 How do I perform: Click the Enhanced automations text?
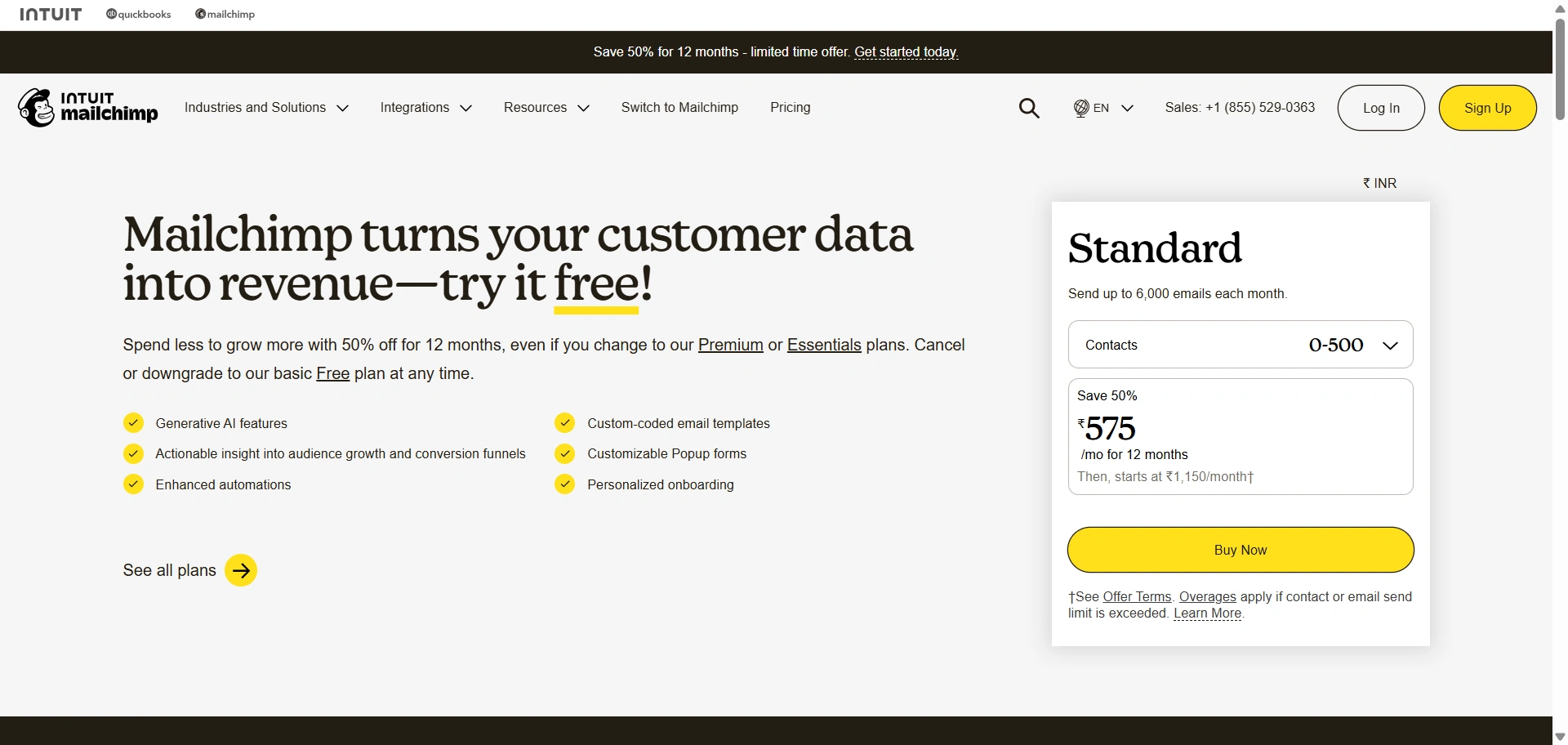(223, 484)
